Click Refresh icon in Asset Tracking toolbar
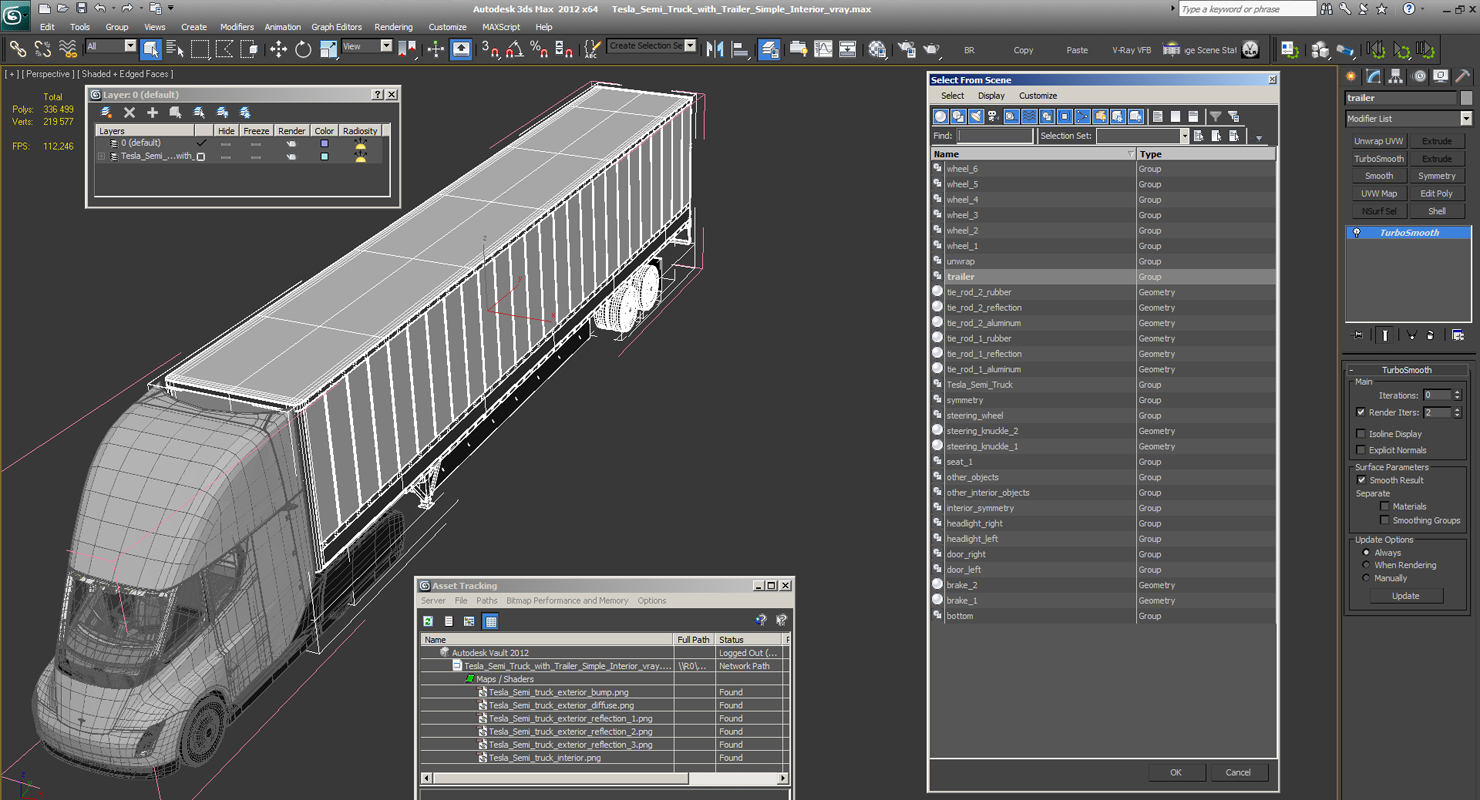The image size is (1480, 800). [428, 621]
